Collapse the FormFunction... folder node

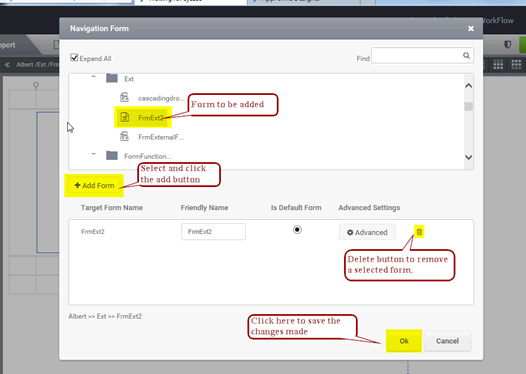[94, 154]
